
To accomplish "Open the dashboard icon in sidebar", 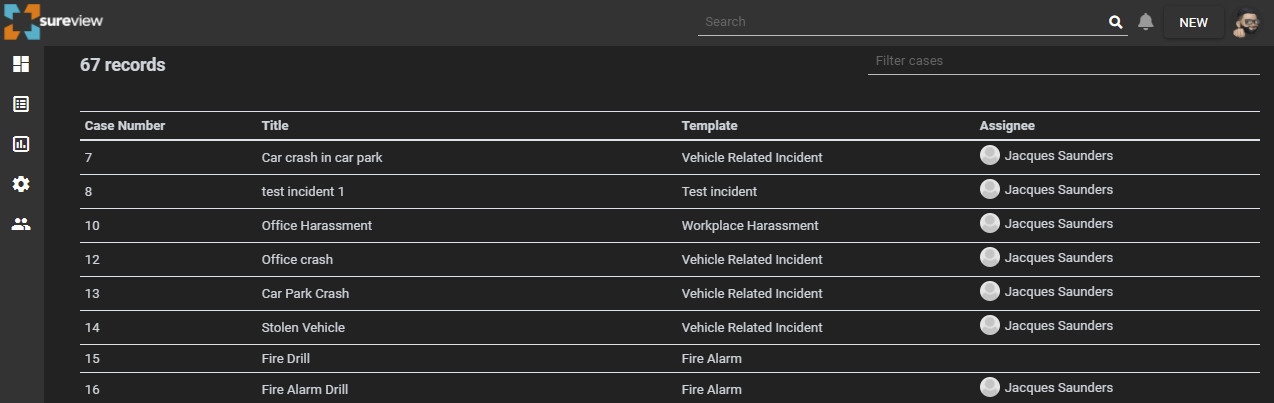I will [21, 64].
